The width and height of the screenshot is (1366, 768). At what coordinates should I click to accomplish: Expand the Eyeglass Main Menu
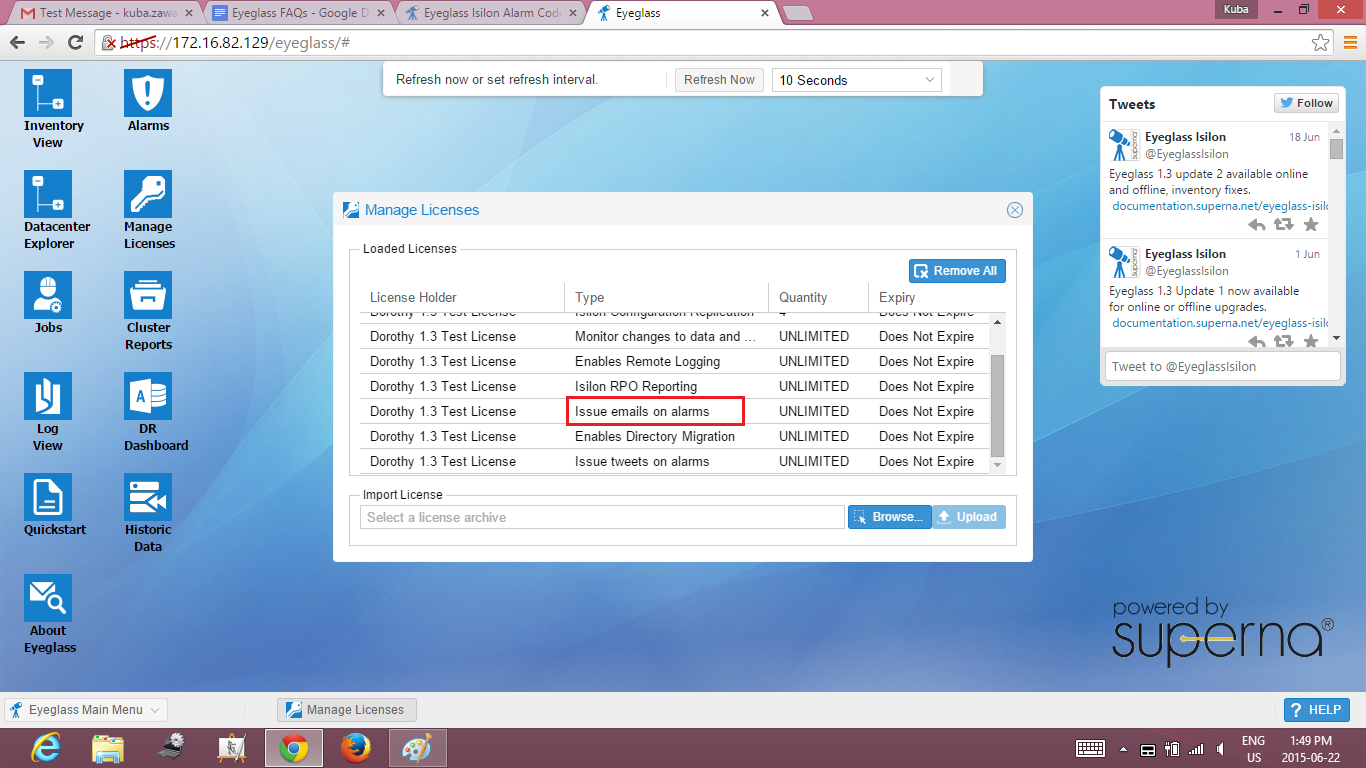tap(87, 710)
